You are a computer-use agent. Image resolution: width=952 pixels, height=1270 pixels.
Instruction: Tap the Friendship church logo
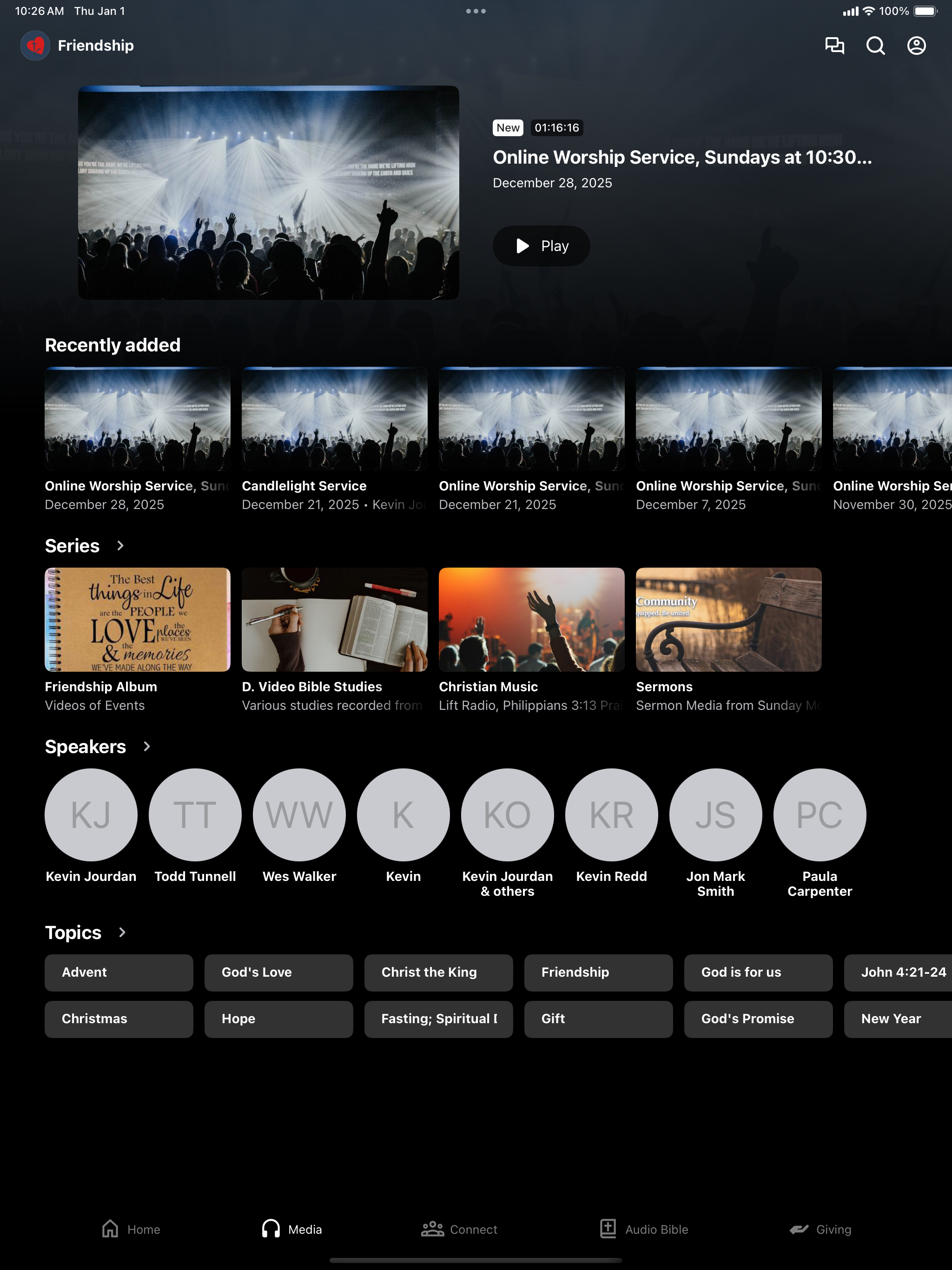pyautogui.click(x=35, y=46)
